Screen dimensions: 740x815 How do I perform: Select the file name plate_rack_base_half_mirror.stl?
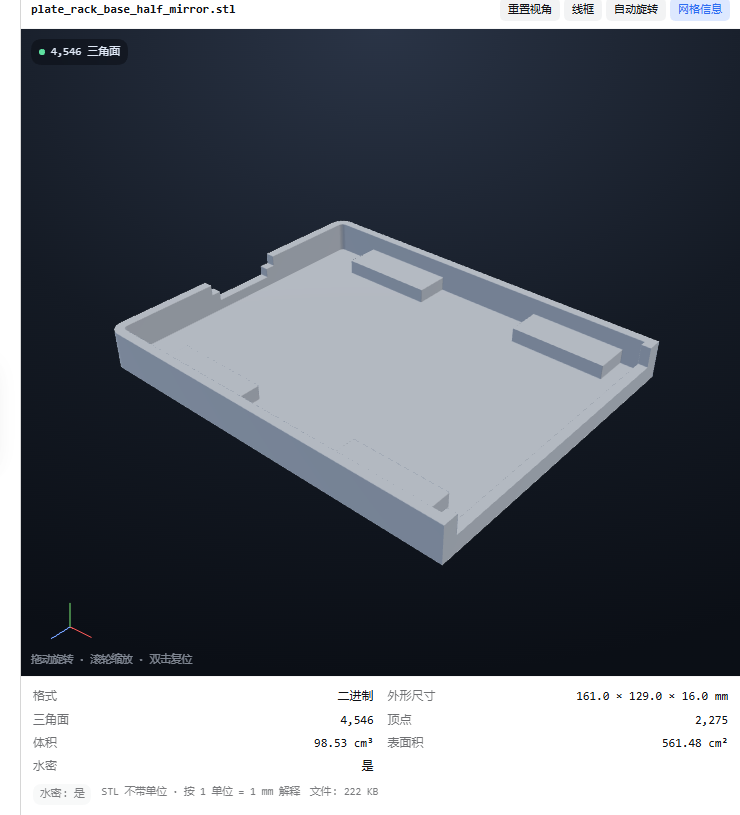tap(133, 9)
